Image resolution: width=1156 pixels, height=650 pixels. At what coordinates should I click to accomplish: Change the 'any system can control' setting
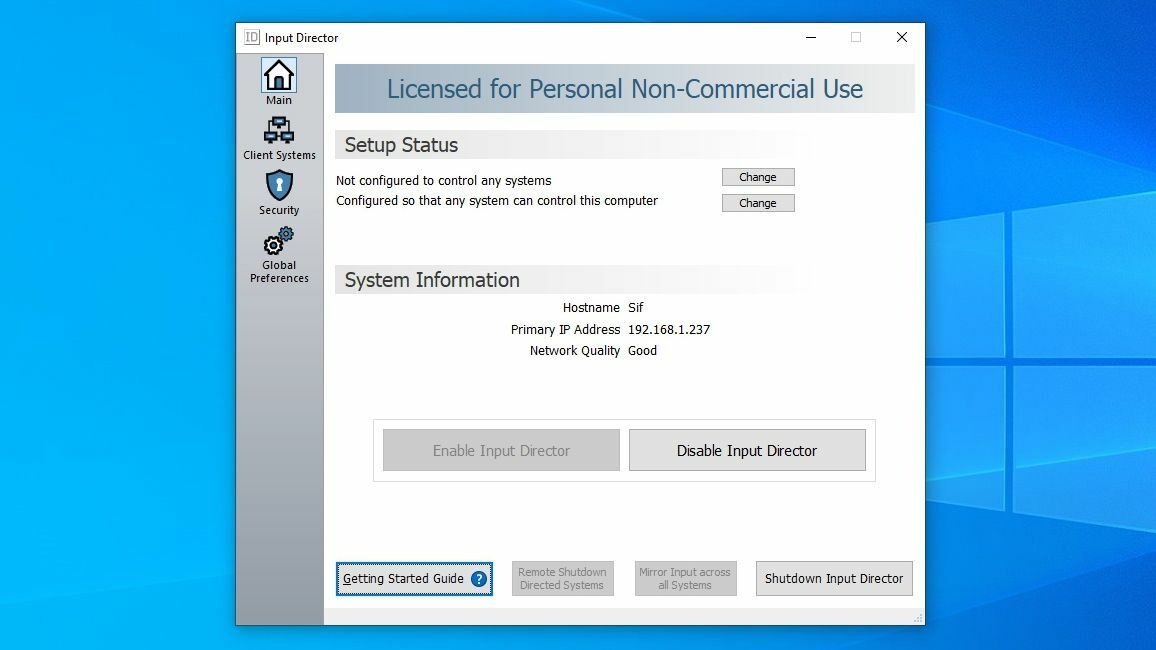757,203
